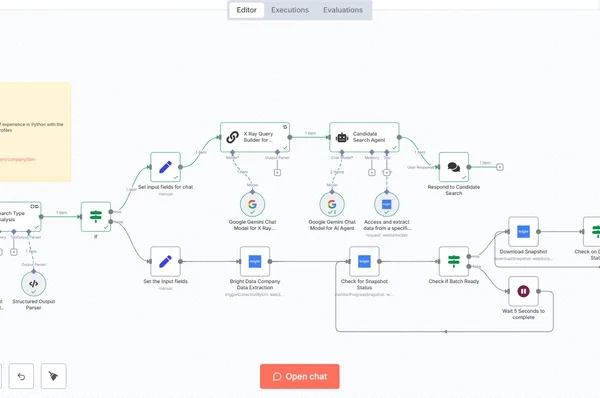600x398 pixels.
Task: Click the tidy up broom button
Action: (x=54, y=376)
